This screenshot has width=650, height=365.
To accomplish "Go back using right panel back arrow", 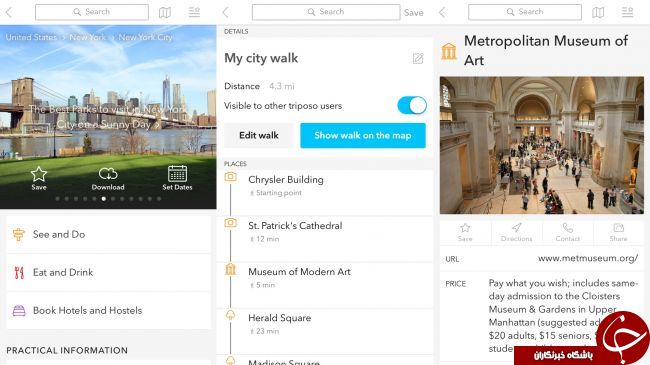I will coord(442,12).
